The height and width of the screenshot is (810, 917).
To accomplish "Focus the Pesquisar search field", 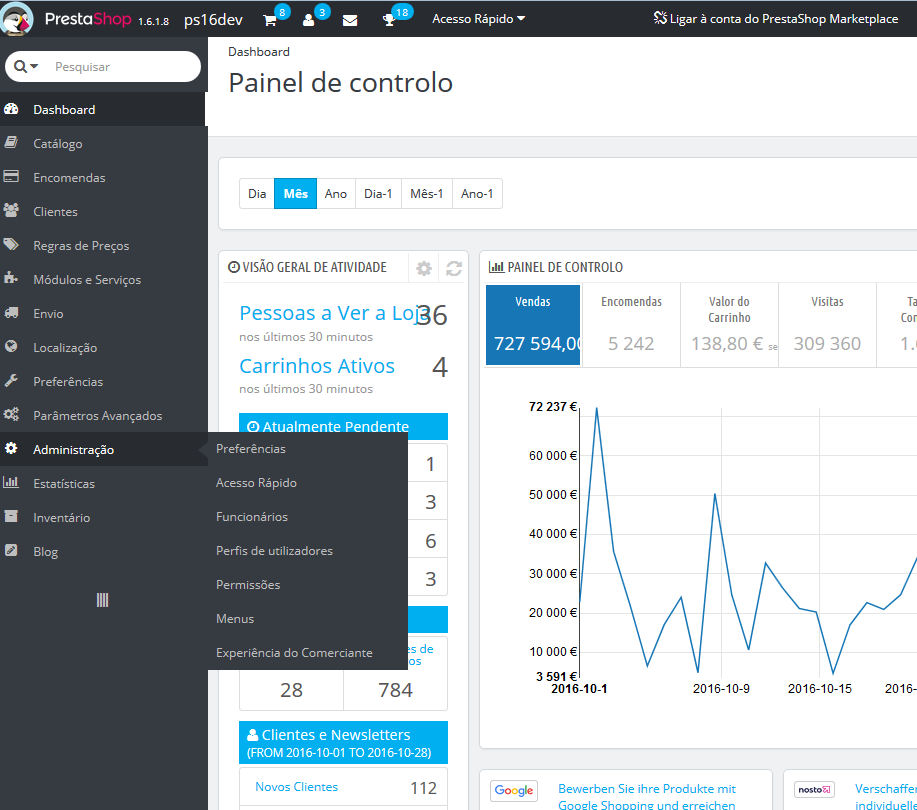I will pyautogui.click(x=123, y=67).
